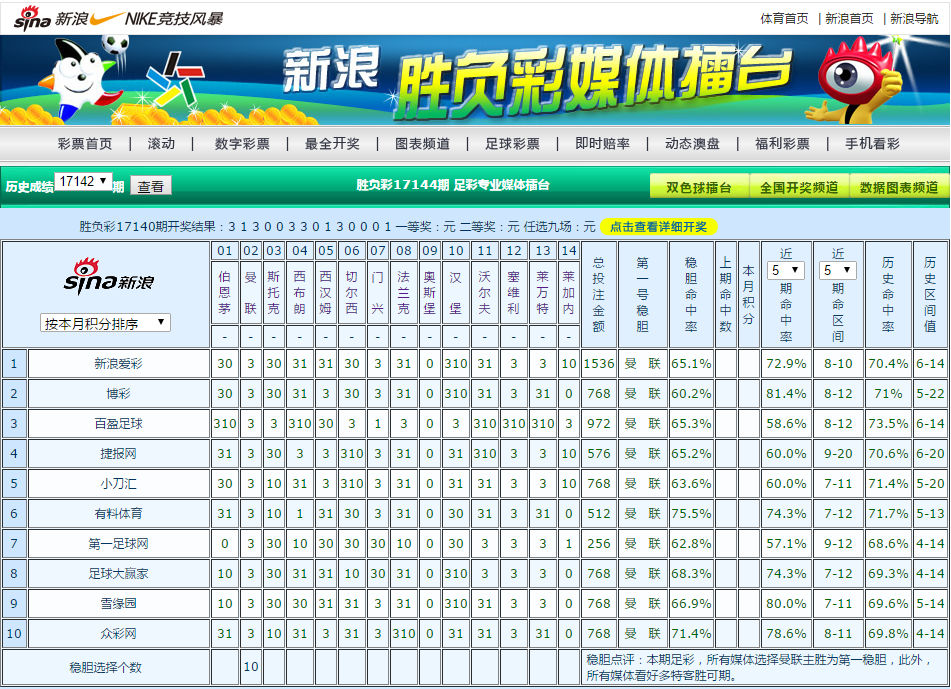Click 胜负彩17144期 足彩专业媒体擂台 title
This screenshot has width=951, height=689.
(452, 185)
